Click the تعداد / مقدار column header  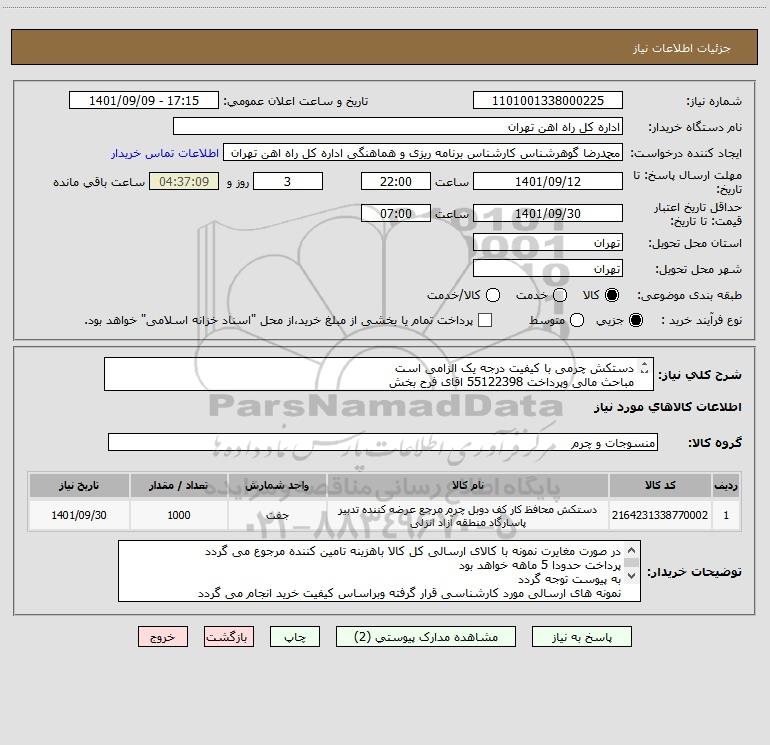pos(178,486)
